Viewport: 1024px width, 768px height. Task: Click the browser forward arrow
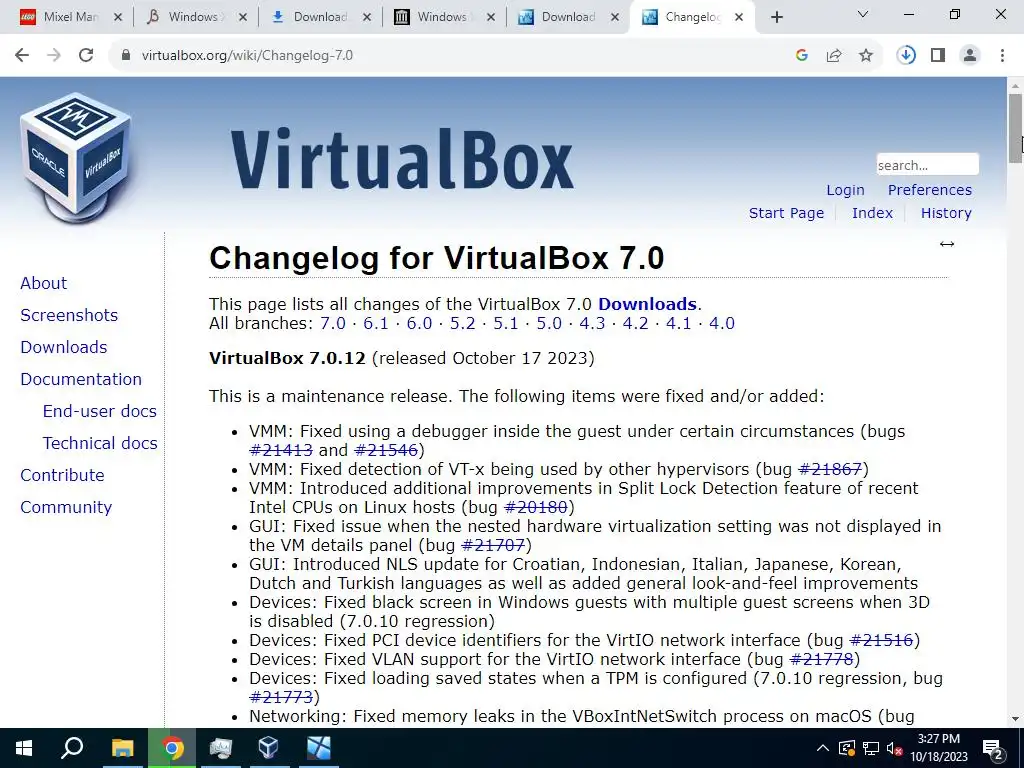tap(54, 56)
